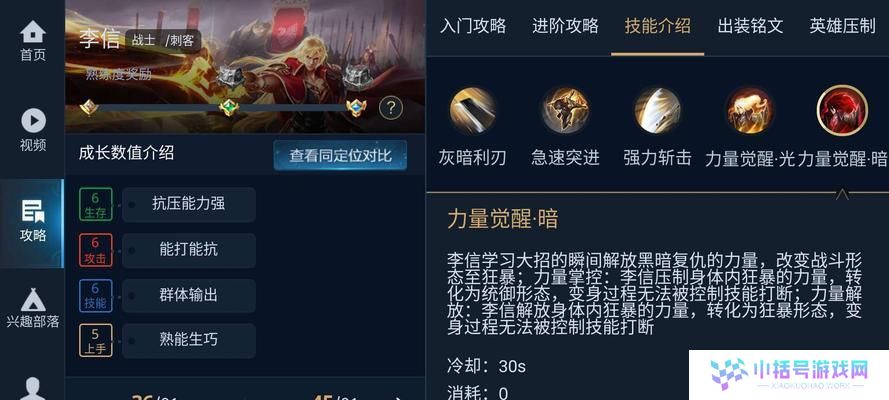Click the blue gem mastery reward marker
The width and height of the screenshot is (889, 400).
click(x=356, y=107)
